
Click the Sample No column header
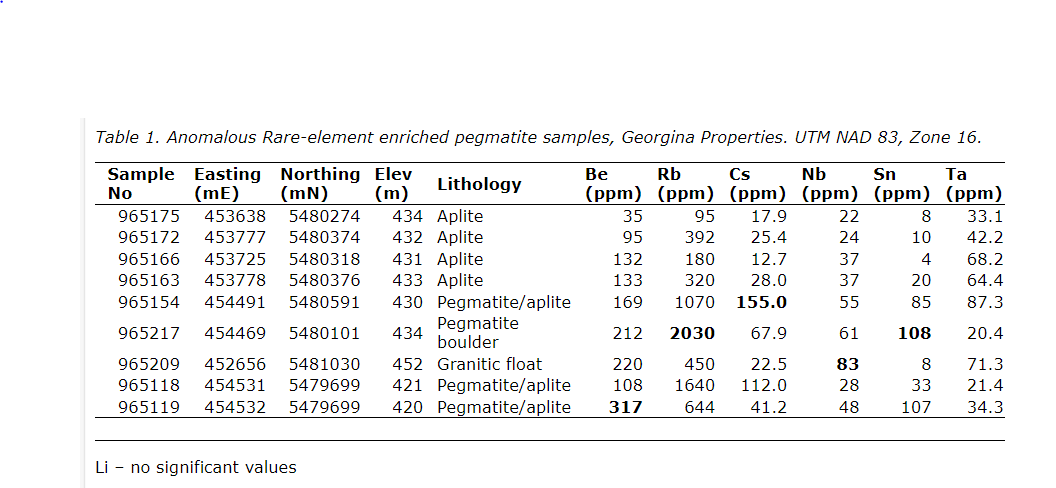(x=141, y=184)
